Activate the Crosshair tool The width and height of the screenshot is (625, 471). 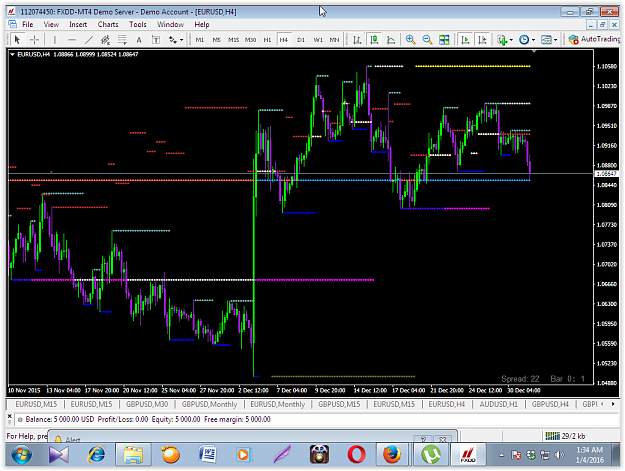(x=34, y=39)
